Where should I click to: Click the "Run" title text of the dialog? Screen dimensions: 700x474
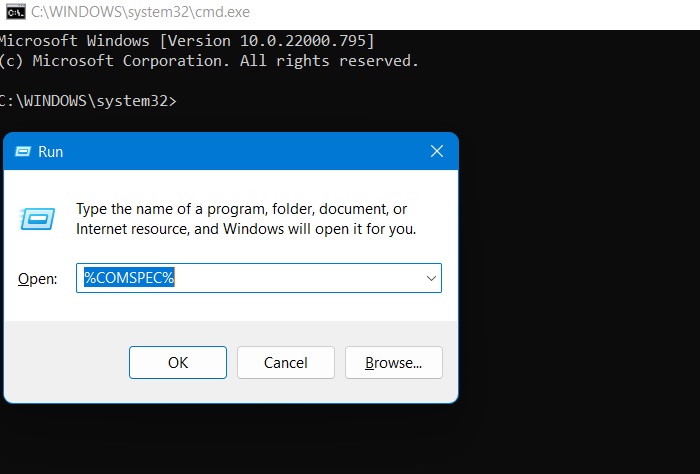point(50,152)
